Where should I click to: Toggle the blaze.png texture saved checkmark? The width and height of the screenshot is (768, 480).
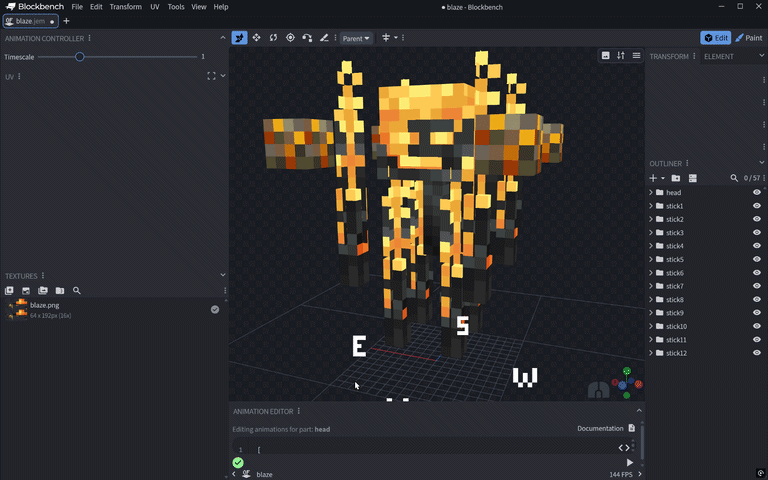pos(215,310)
